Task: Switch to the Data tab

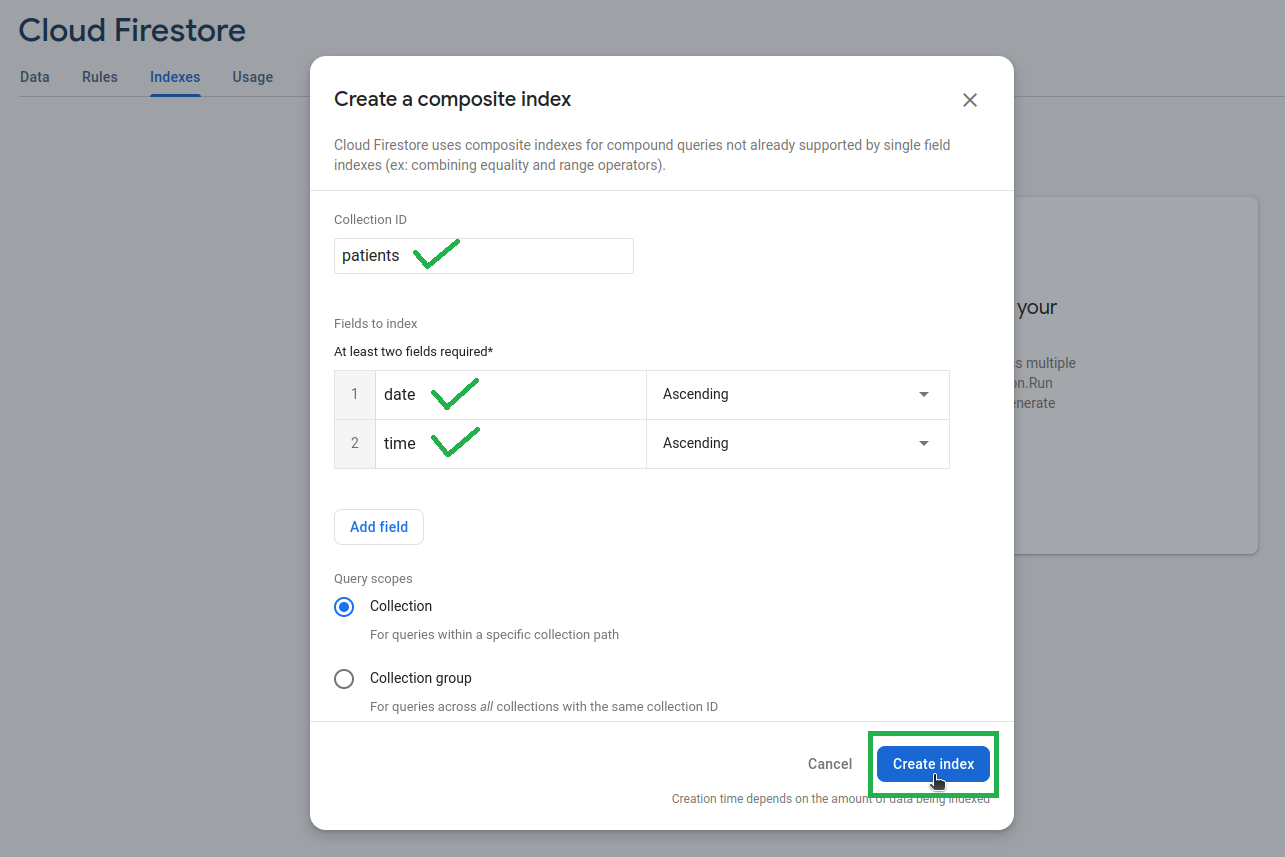Action: pyautogui.click(x=34, y=77)
